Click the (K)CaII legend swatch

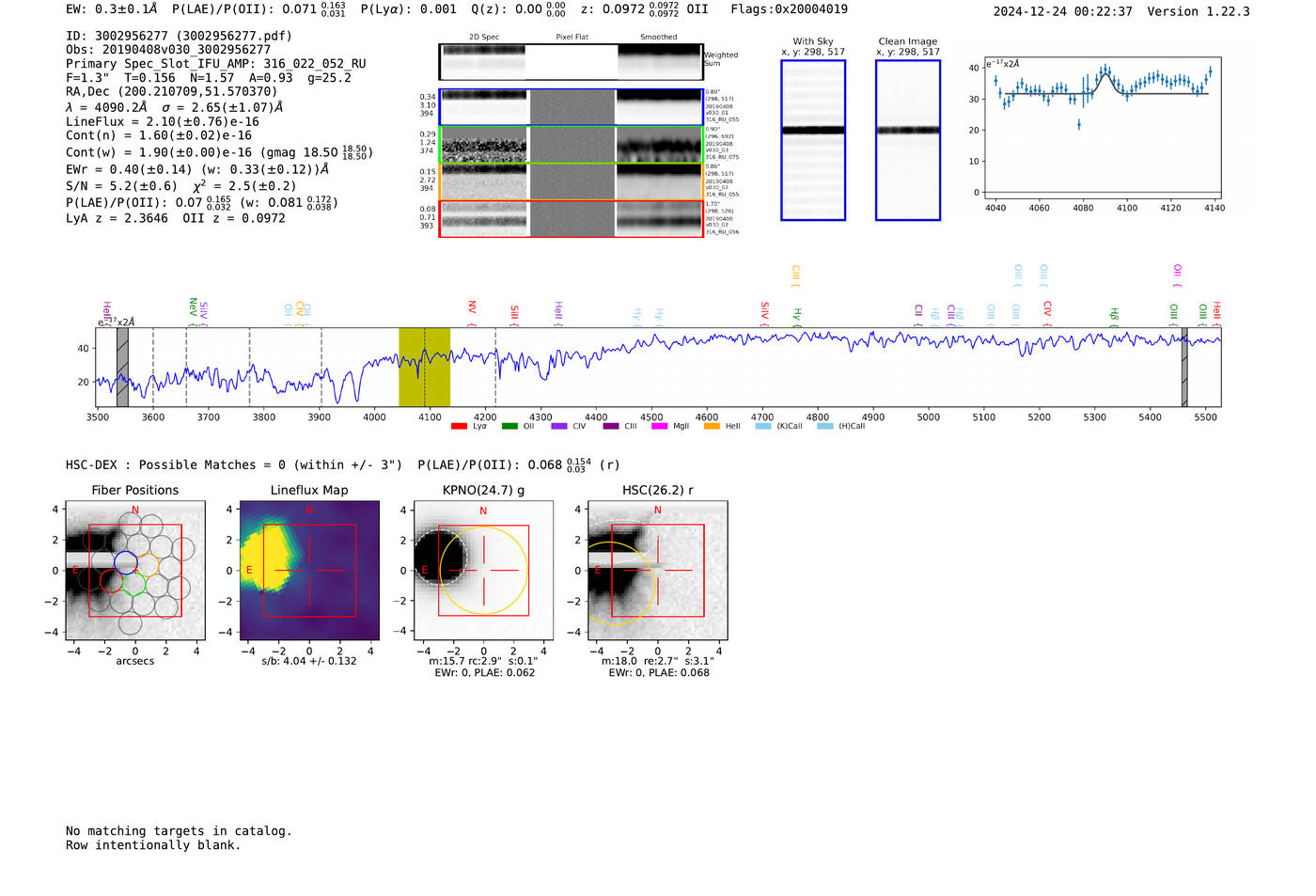tap(763, 426)
